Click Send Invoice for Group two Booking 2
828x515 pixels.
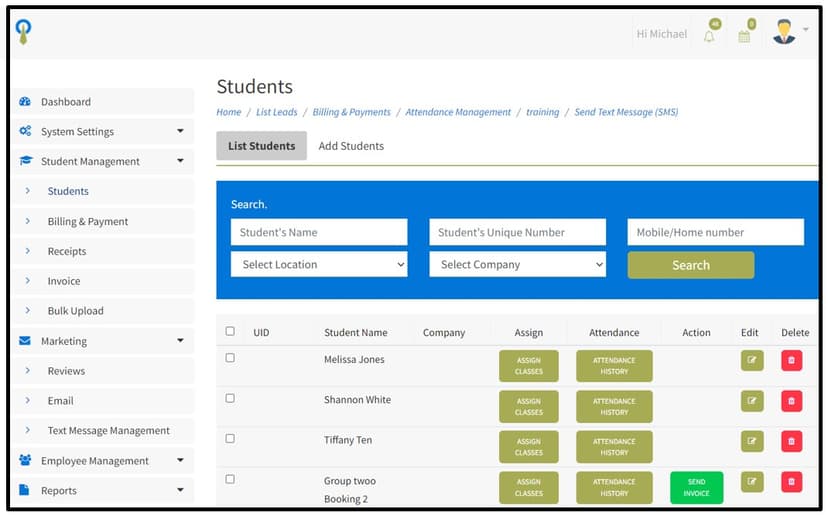(696, 487)
